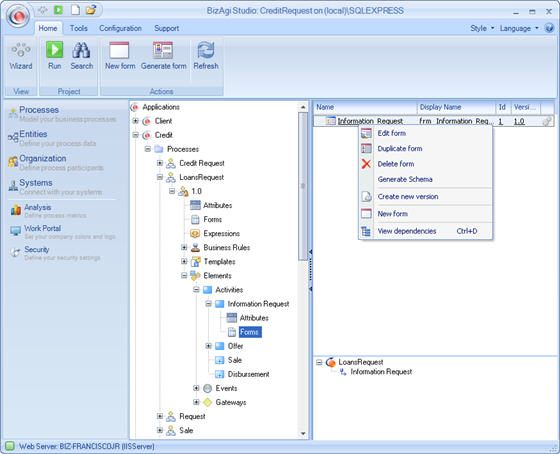Click Information Request in dependencies pane

click(x=381, y=372)
